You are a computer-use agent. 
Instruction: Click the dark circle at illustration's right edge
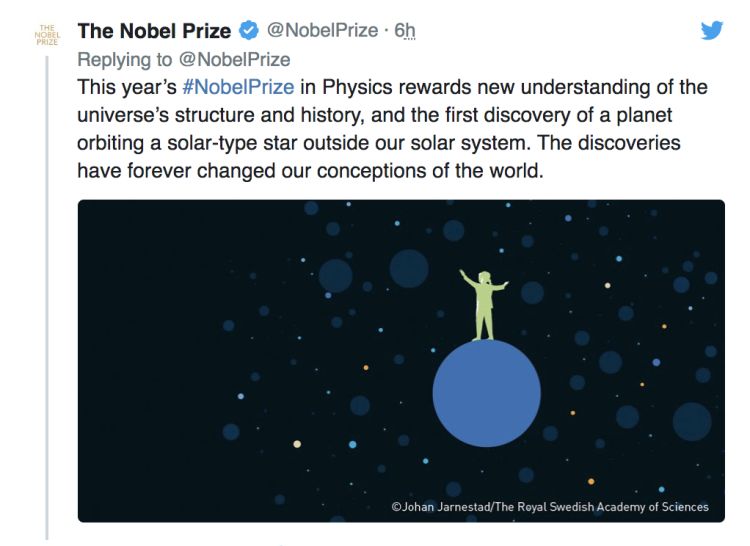click(691, 421)
